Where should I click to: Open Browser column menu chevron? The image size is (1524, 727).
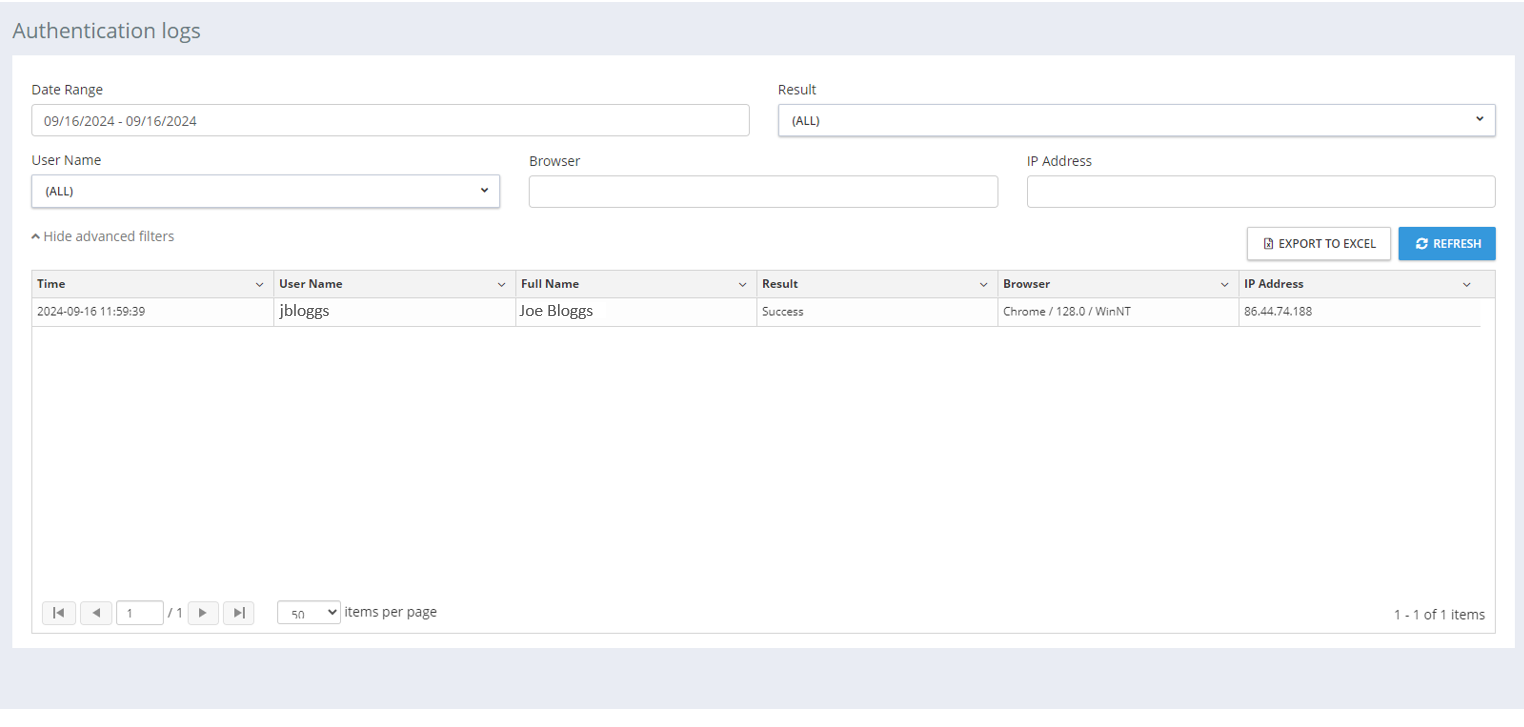point(1224,285)
